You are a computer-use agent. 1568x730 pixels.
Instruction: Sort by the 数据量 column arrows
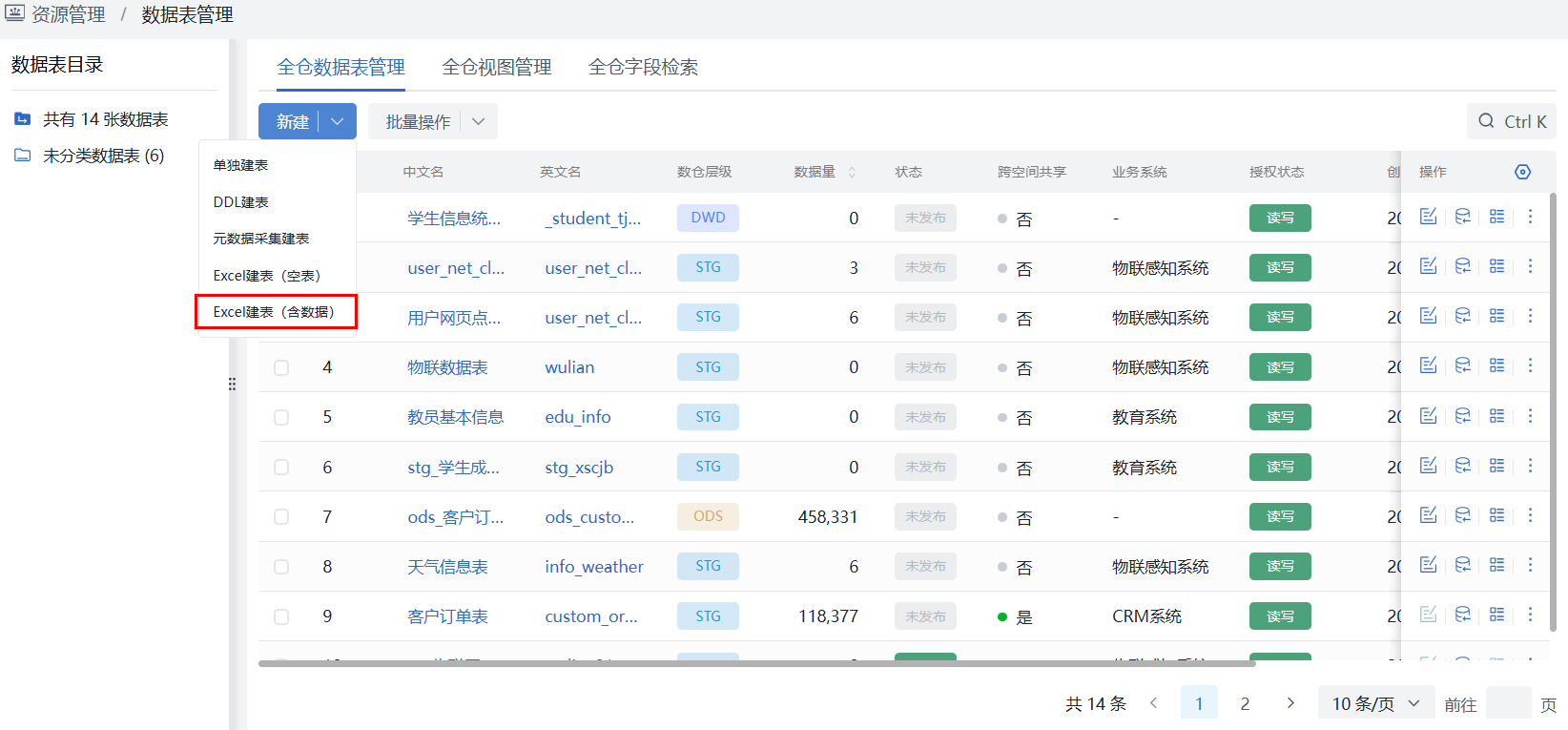point(852,172)
